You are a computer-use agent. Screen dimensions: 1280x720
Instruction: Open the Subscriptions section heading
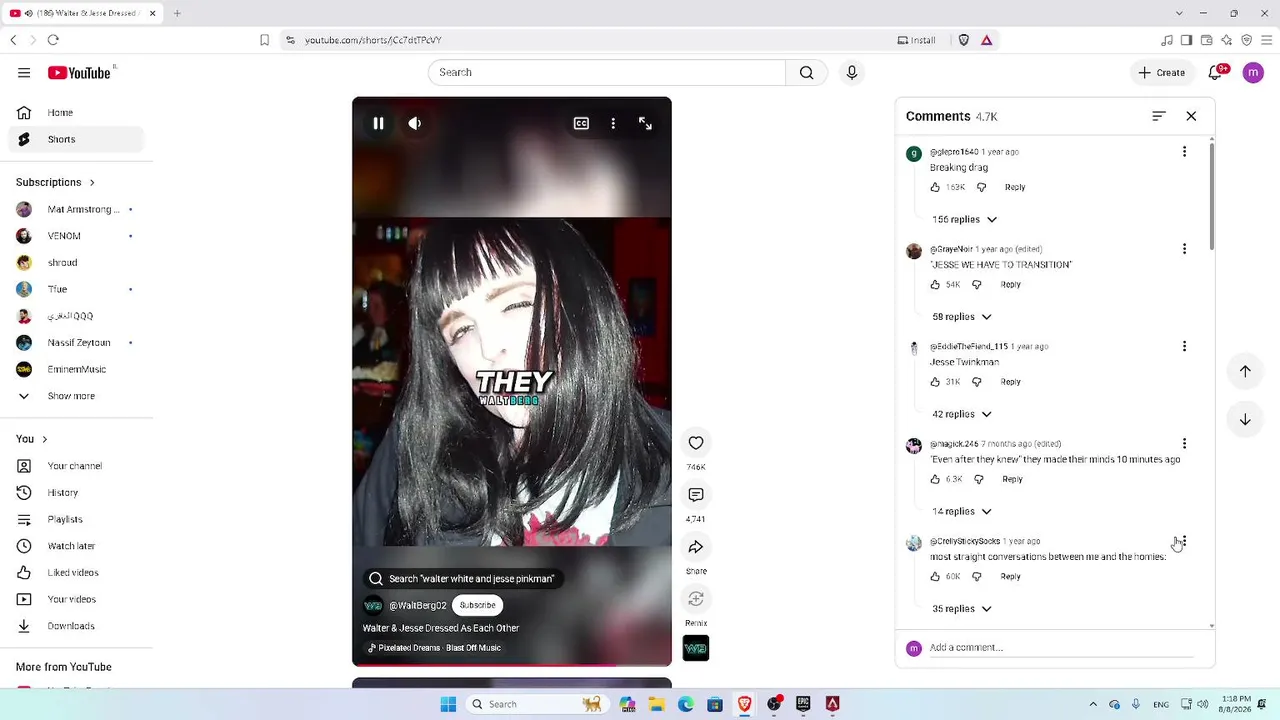pos(56,182)
